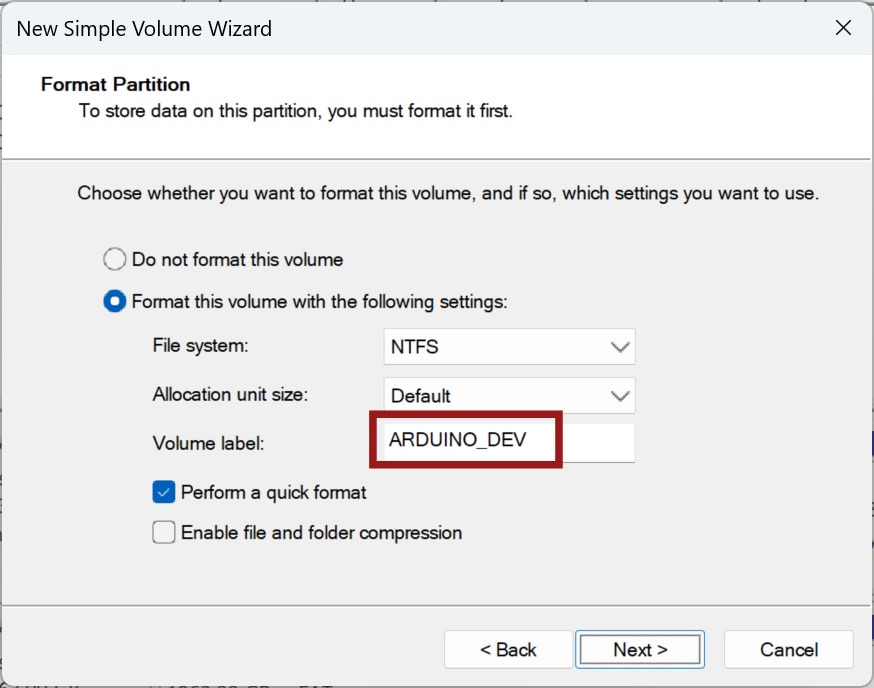Click the 'File system:' label
The width and height of the screenshot is (874, 688).
coord(200,346)
